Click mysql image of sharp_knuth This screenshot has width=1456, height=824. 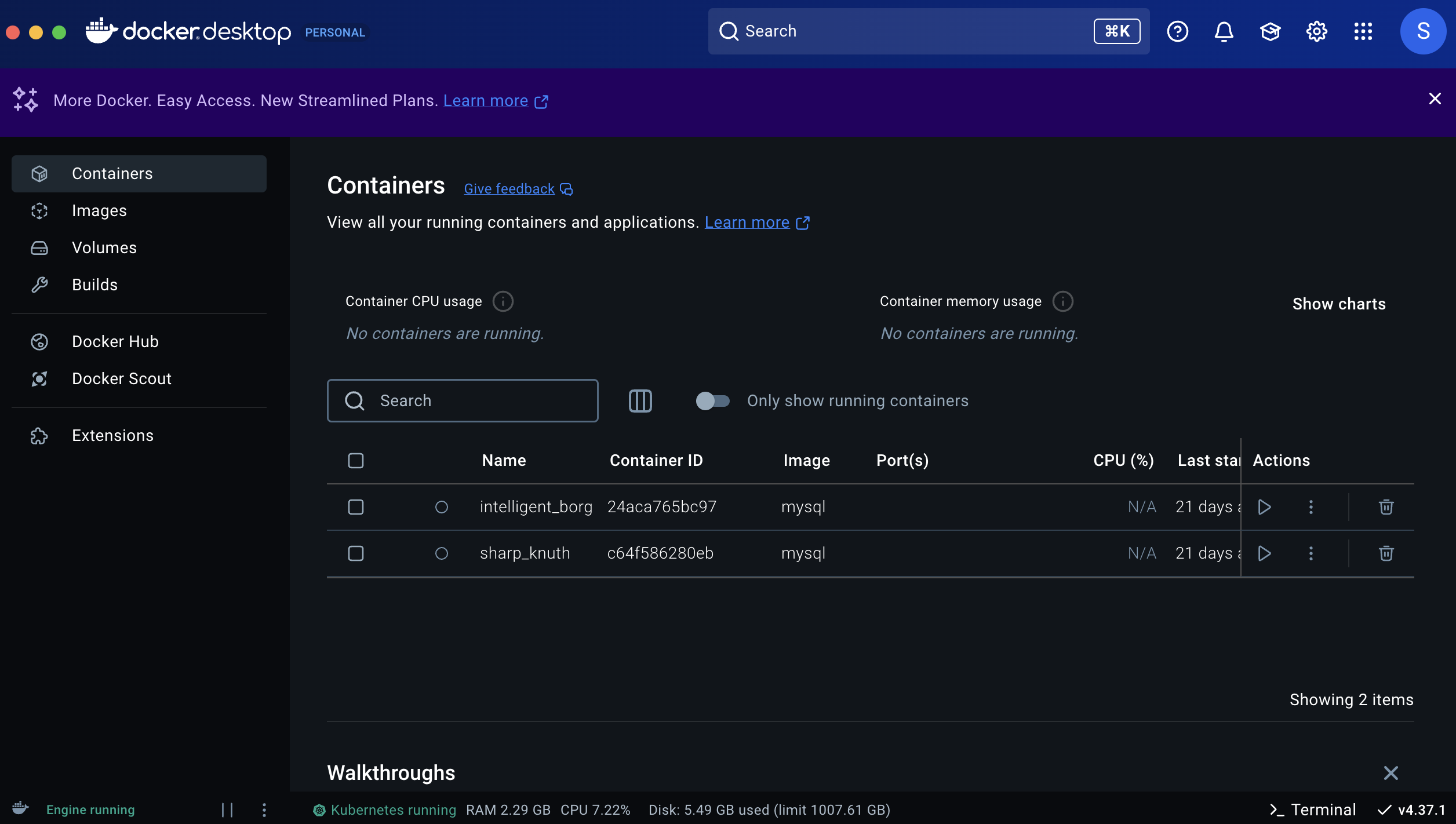click(x=803, y=553)
